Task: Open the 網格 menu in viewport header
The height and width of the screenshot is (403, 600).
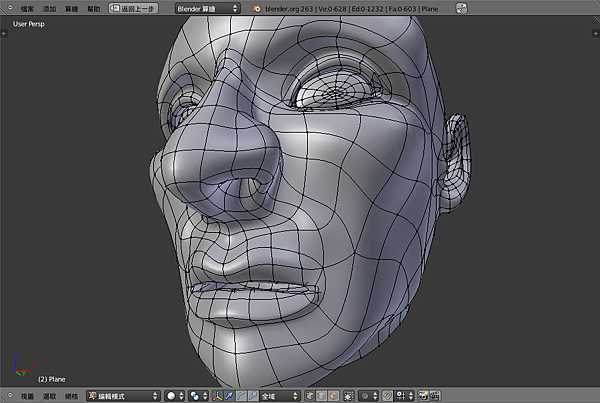Action: [x=71, y=396]
